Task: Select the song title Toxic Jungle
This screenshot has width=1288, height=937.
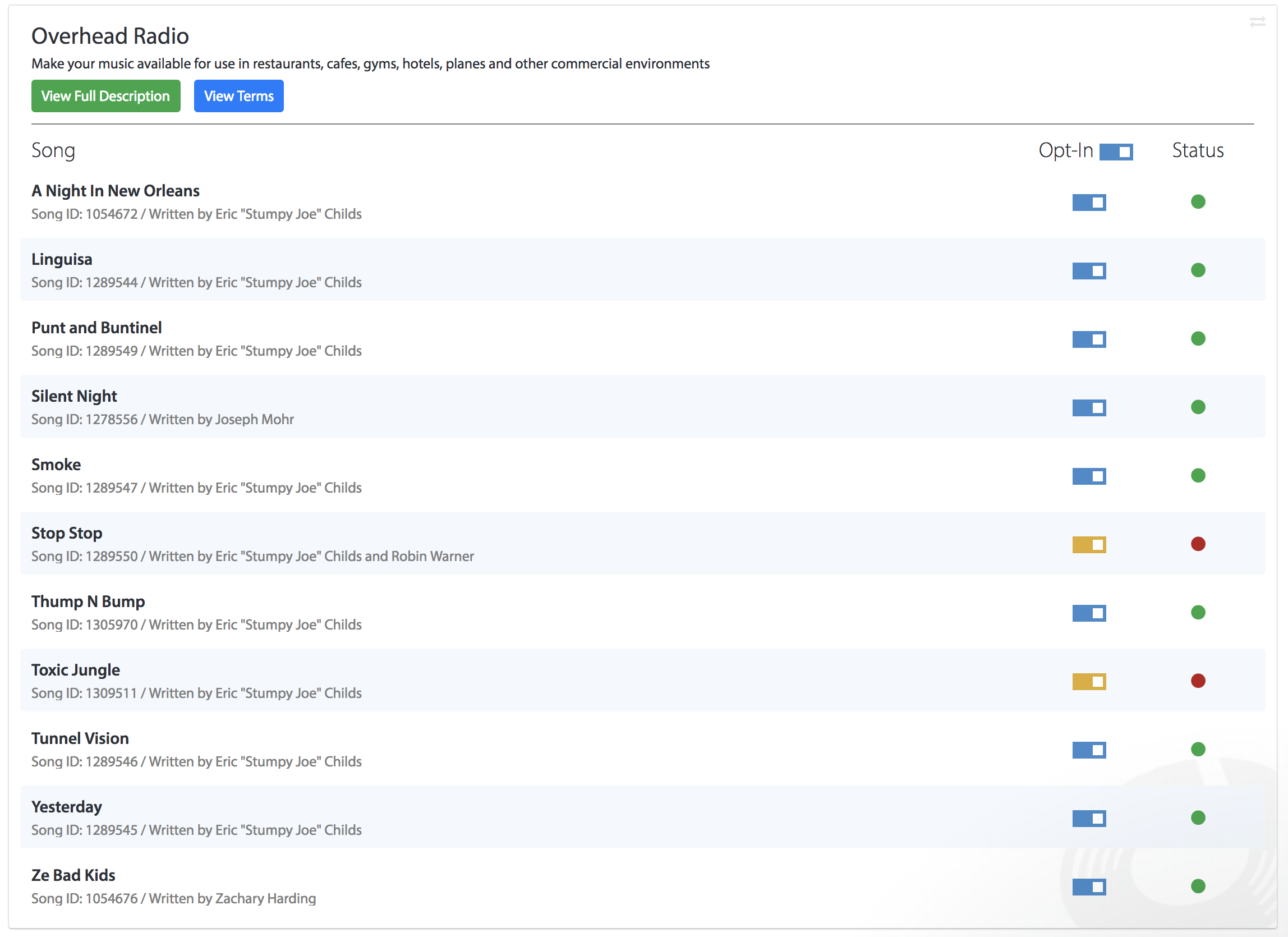Action: tap(76, 670)
